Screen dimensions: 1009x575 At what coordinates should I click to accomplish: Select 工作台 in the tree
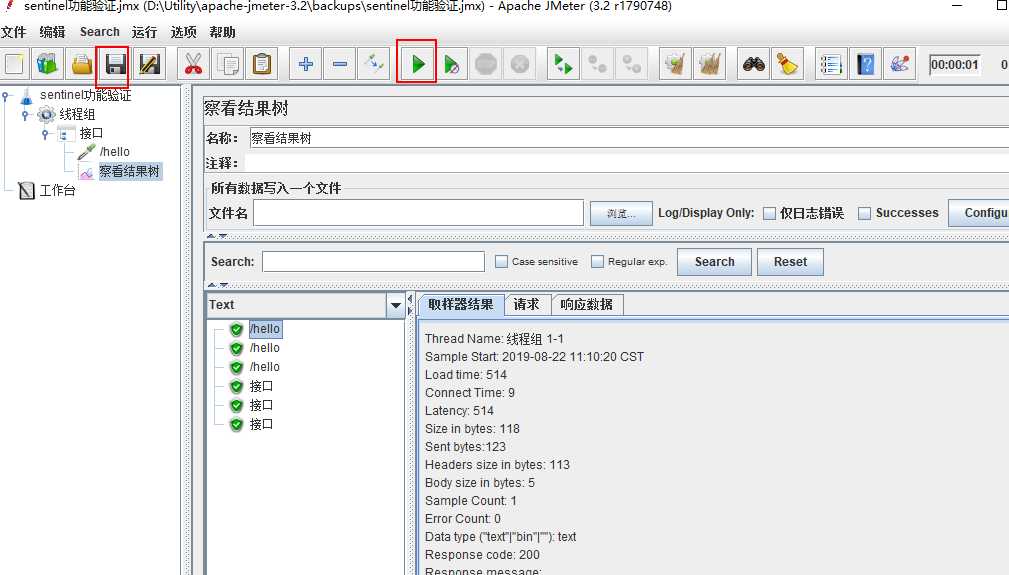pyautogui.click(x=57, y=190)
